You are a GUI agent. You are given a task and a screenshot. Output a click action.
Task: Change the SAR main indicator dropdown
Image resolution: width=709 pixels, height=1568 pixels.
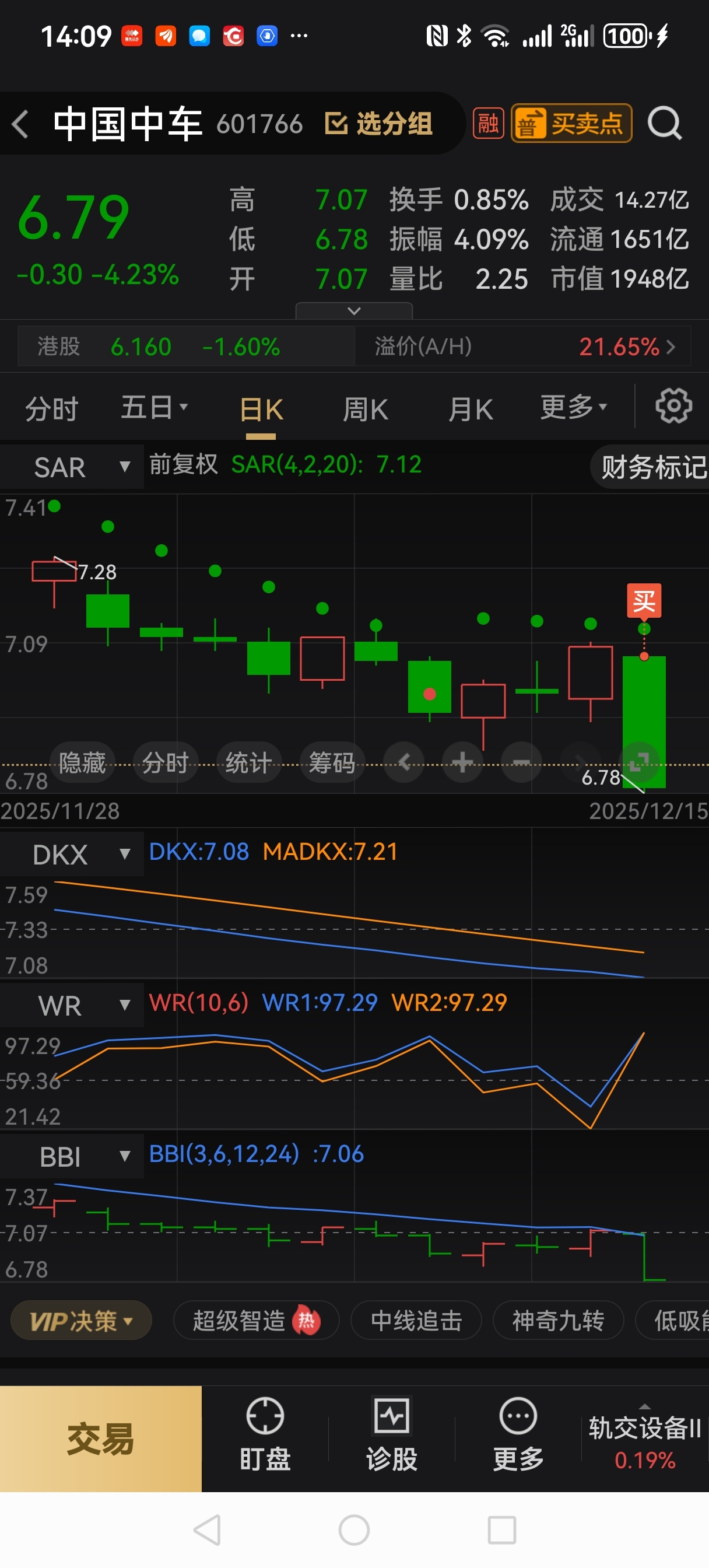point(72,467)
